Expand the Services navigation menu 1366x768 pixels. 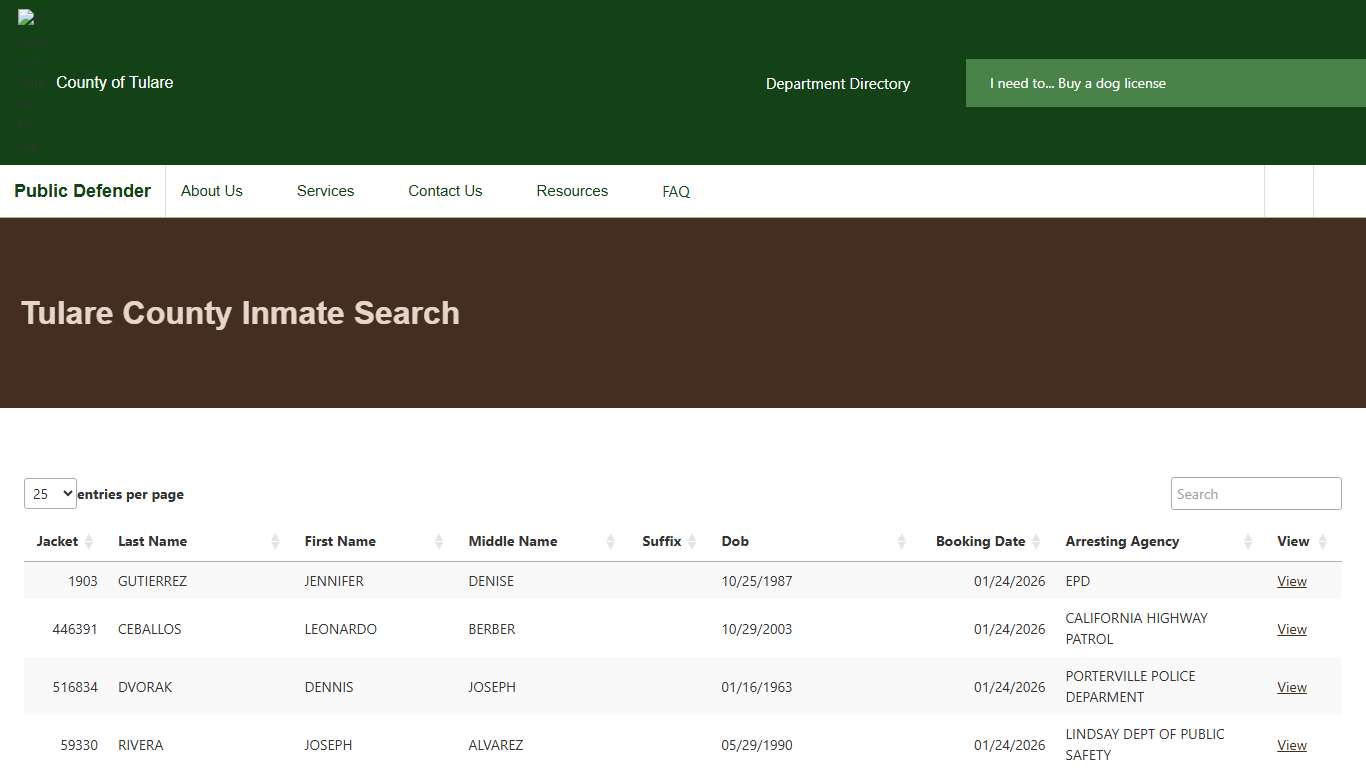(325, 191)
